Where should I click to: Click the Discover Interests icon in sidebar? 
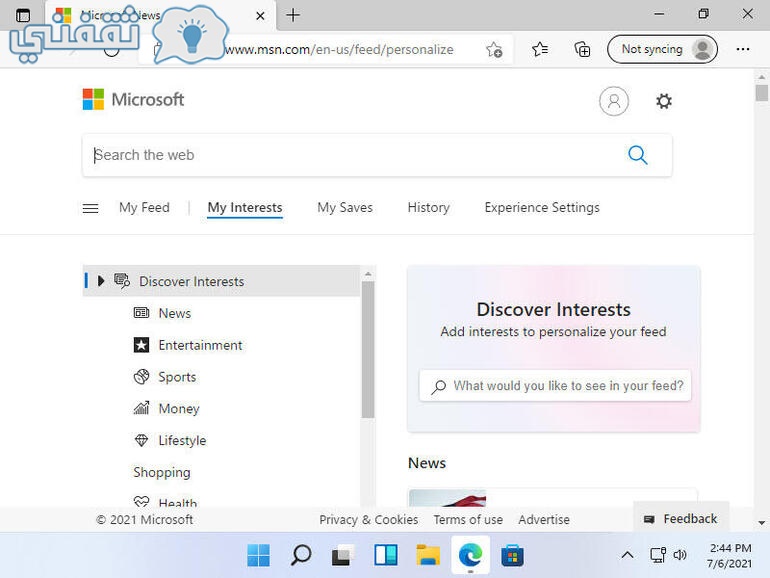(122, 281)
